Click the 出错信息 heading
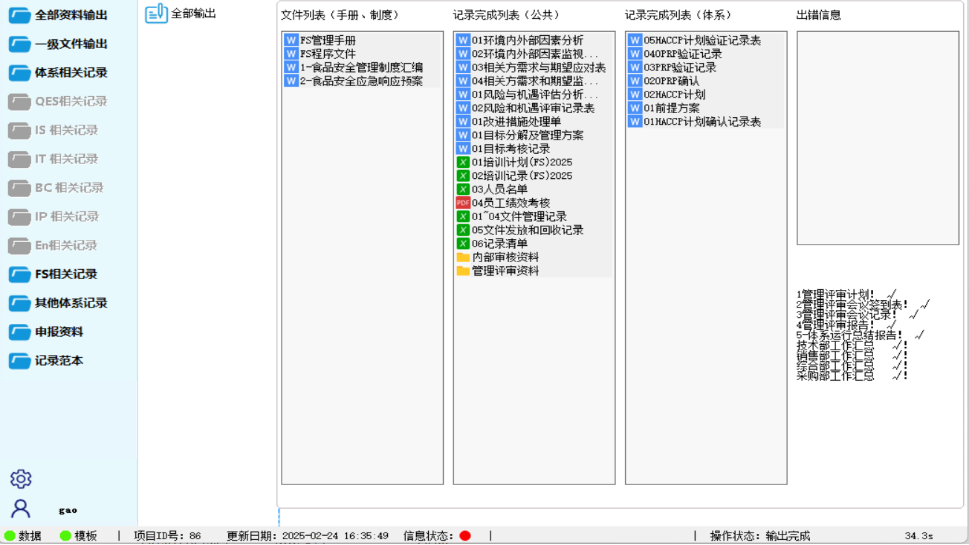 [819, 15]
